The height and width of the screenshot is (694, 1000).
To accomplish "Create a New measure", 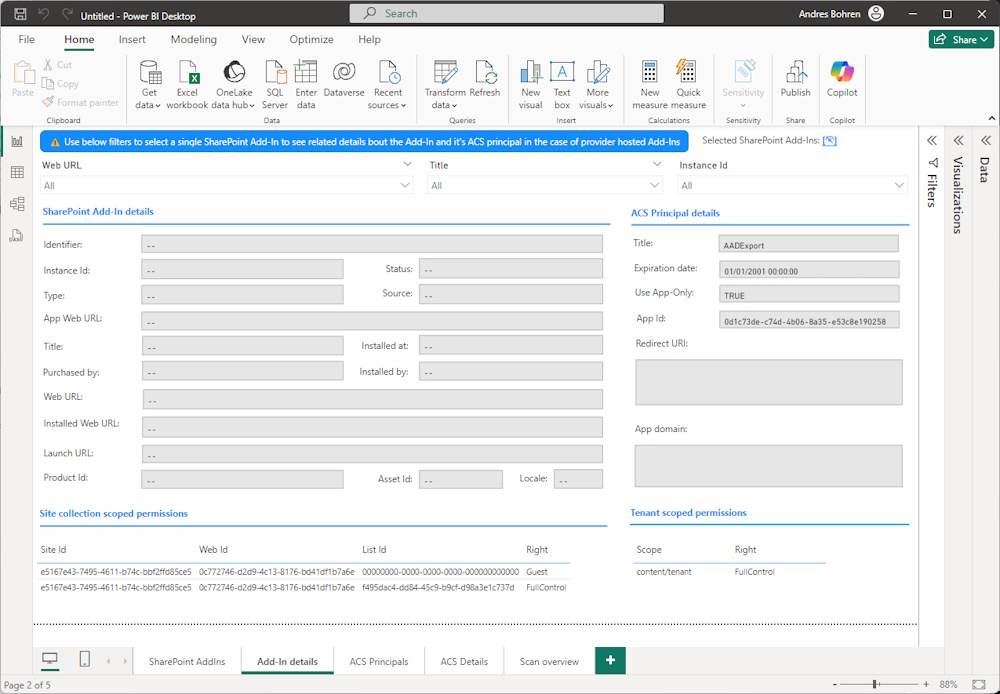I will click(650, 84).
